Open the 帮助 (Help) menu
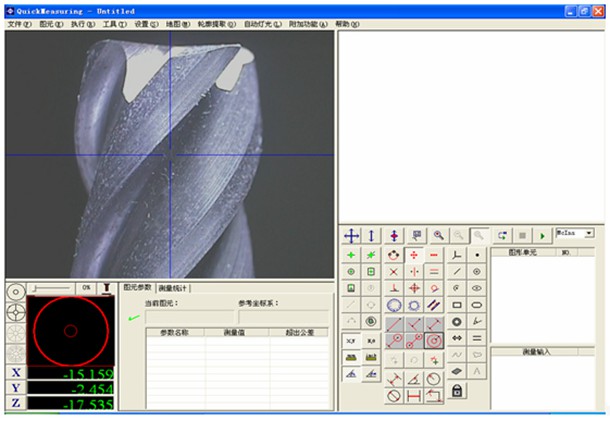Viewport: 610px width, 421px height. (x=346, y=22)
